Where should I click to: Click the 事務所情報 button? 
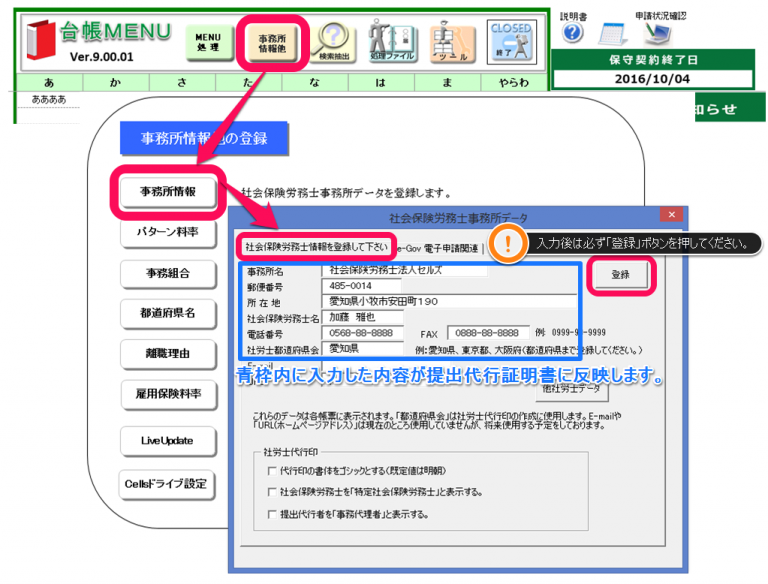[168, 192]
